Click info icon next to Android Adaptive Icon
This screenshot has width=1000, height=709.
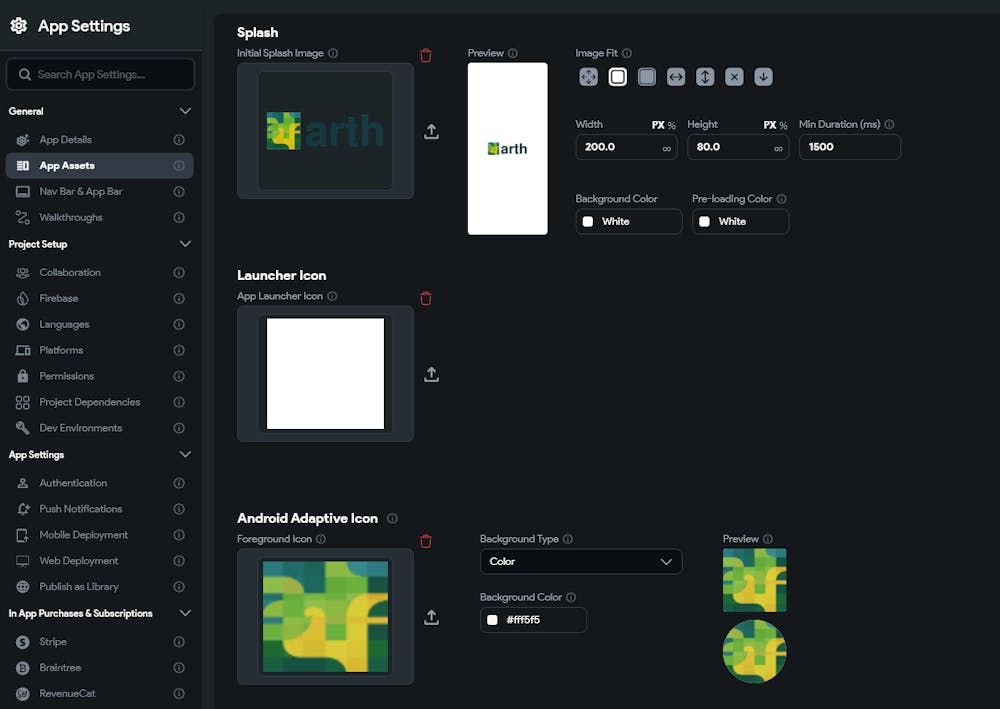click(x=392, y=518)
